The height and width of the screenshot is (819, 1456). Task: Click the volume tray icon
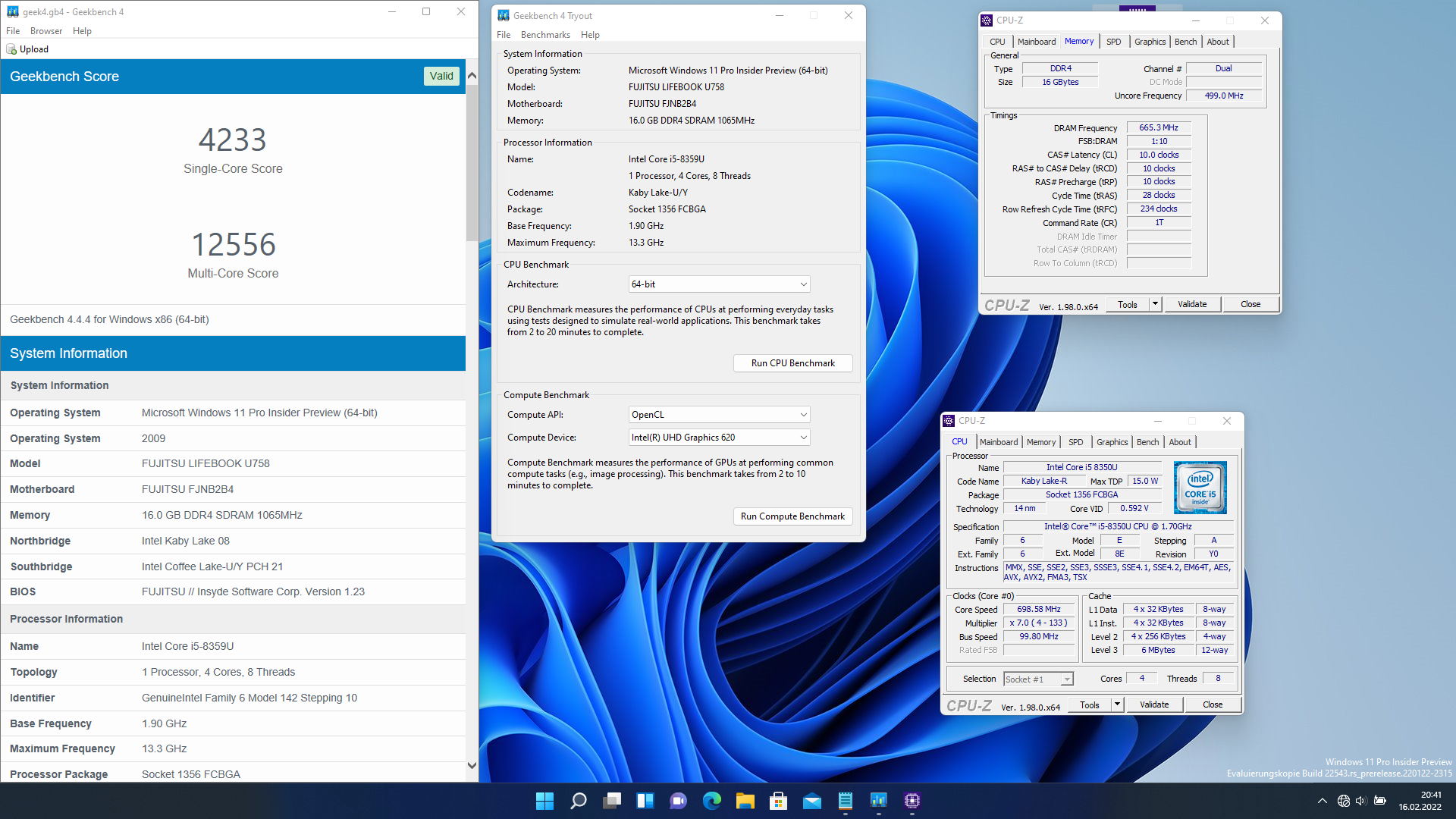coord(1360,801)
